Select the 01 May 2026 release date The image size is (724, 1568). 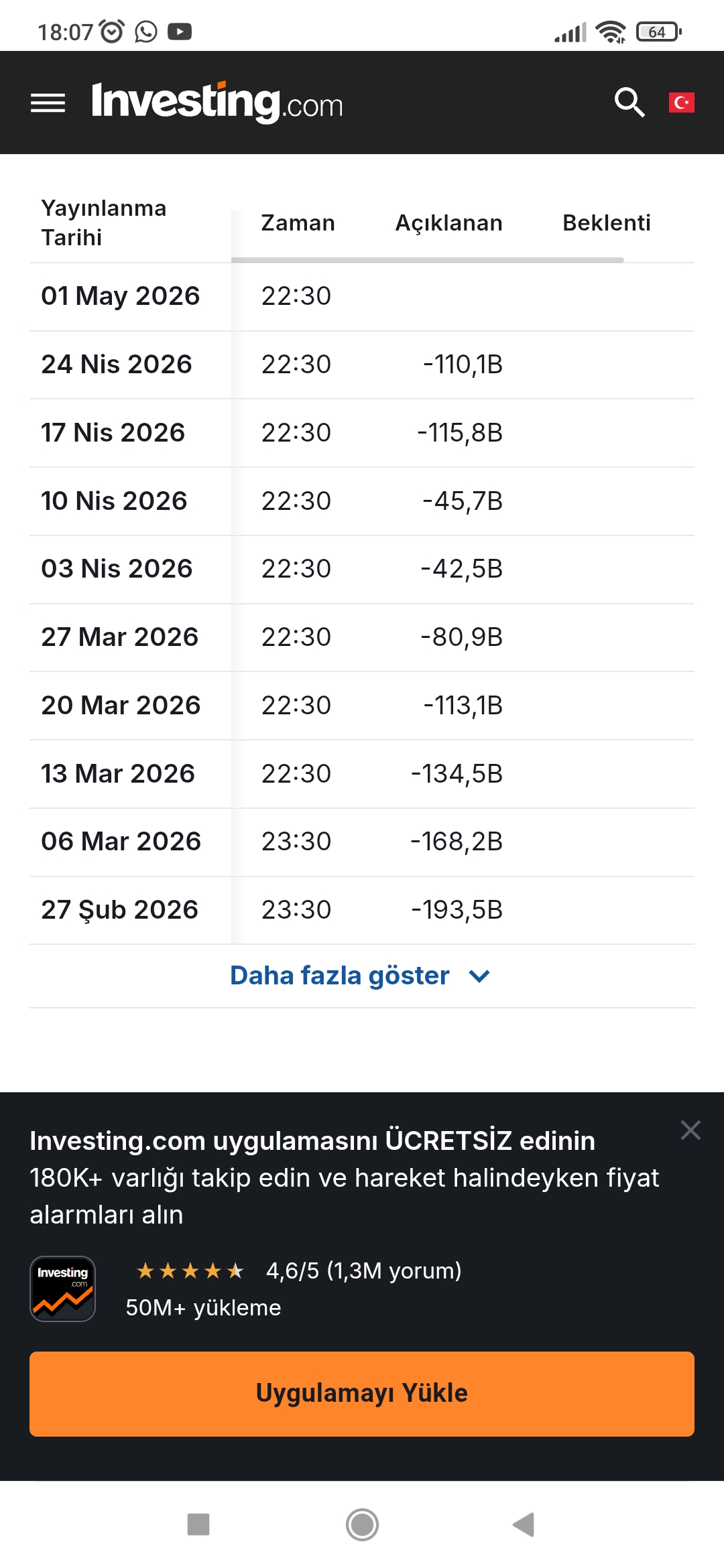pos(121,296)
